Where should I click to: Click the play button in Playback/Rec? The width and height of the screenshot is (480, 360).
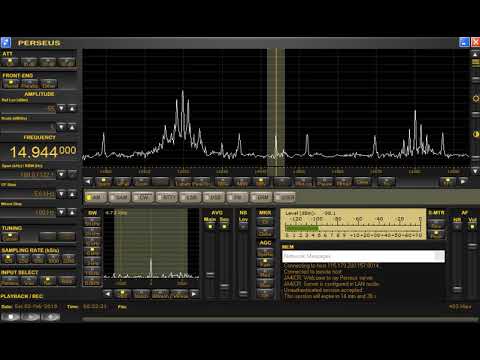click(x=31, y=316)
